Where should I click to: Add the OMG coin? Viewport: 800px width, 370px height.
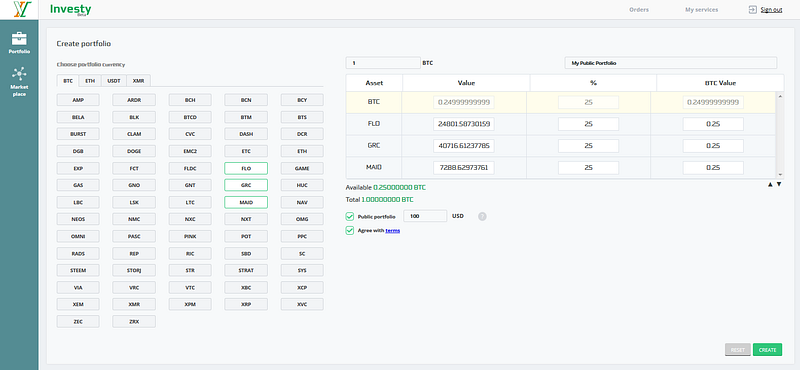(302, 219)
